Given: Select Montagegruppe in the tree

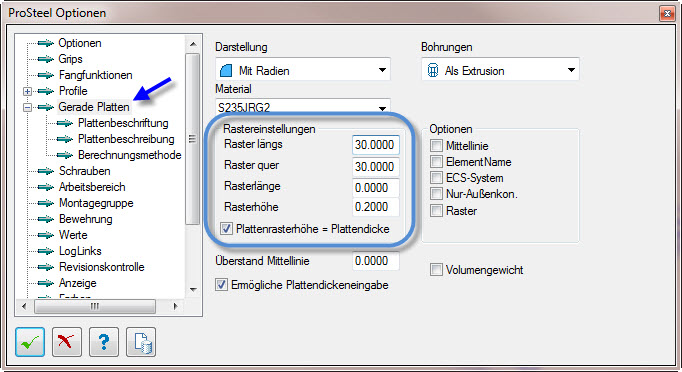Looking at the screenshot, I should (96, 203).
